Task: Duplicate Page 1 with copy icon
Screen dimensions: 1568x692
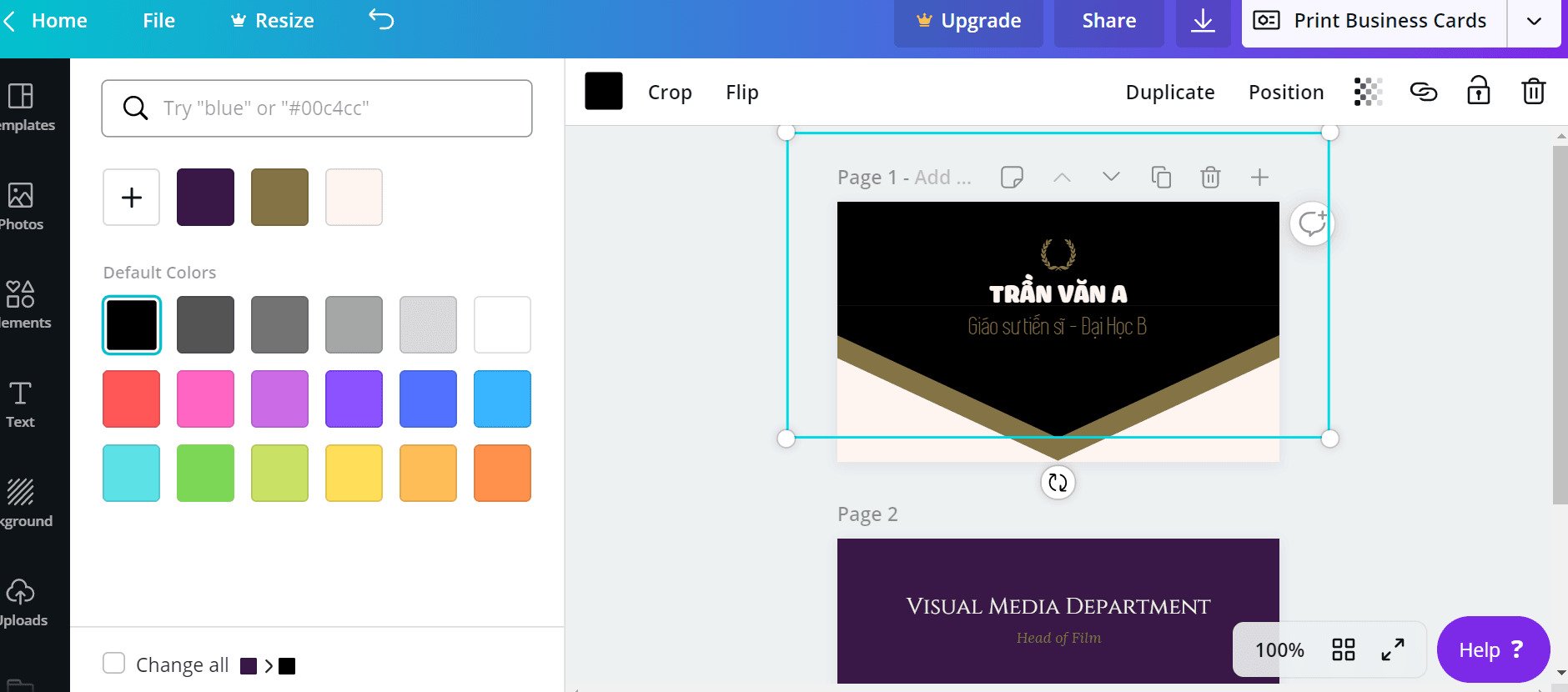Action: tap(1161, 177)
